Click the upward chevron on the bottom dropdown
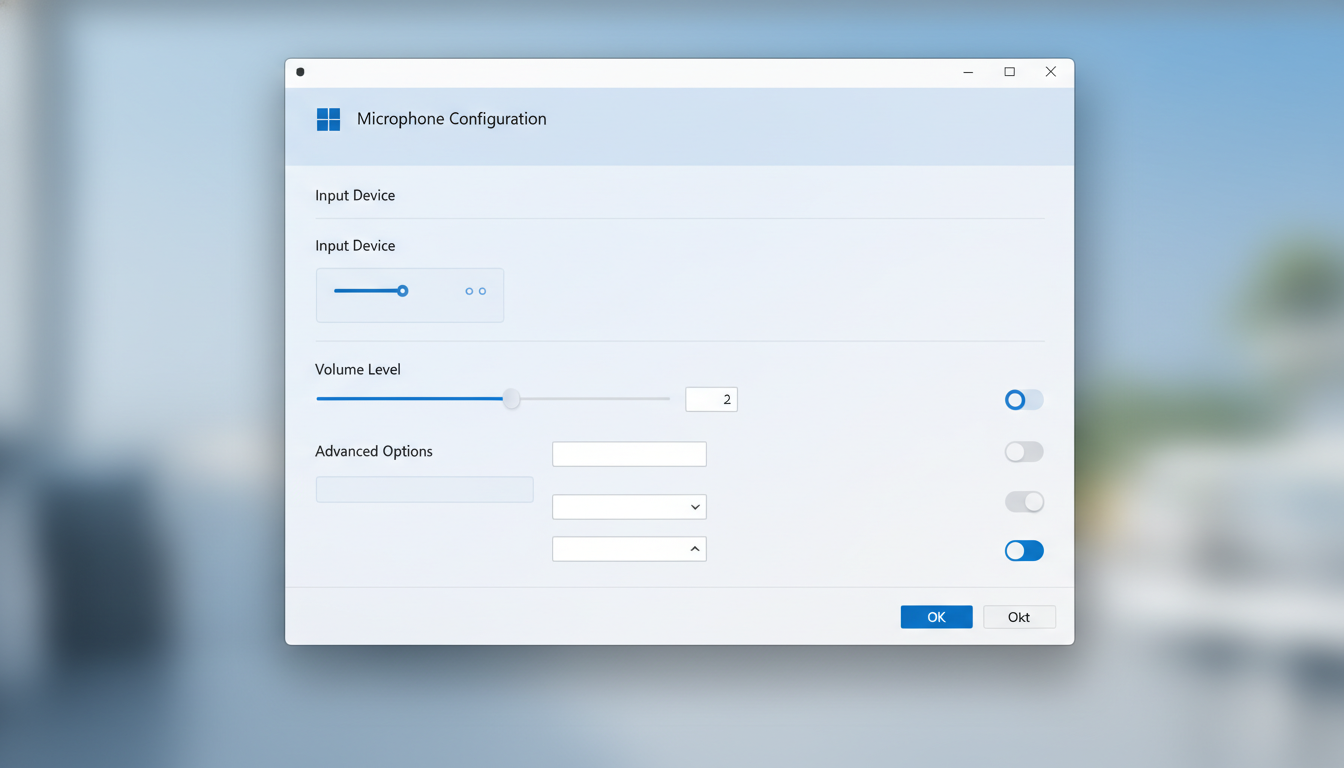Screen dimensions: 1344x768 pos(694,548)
